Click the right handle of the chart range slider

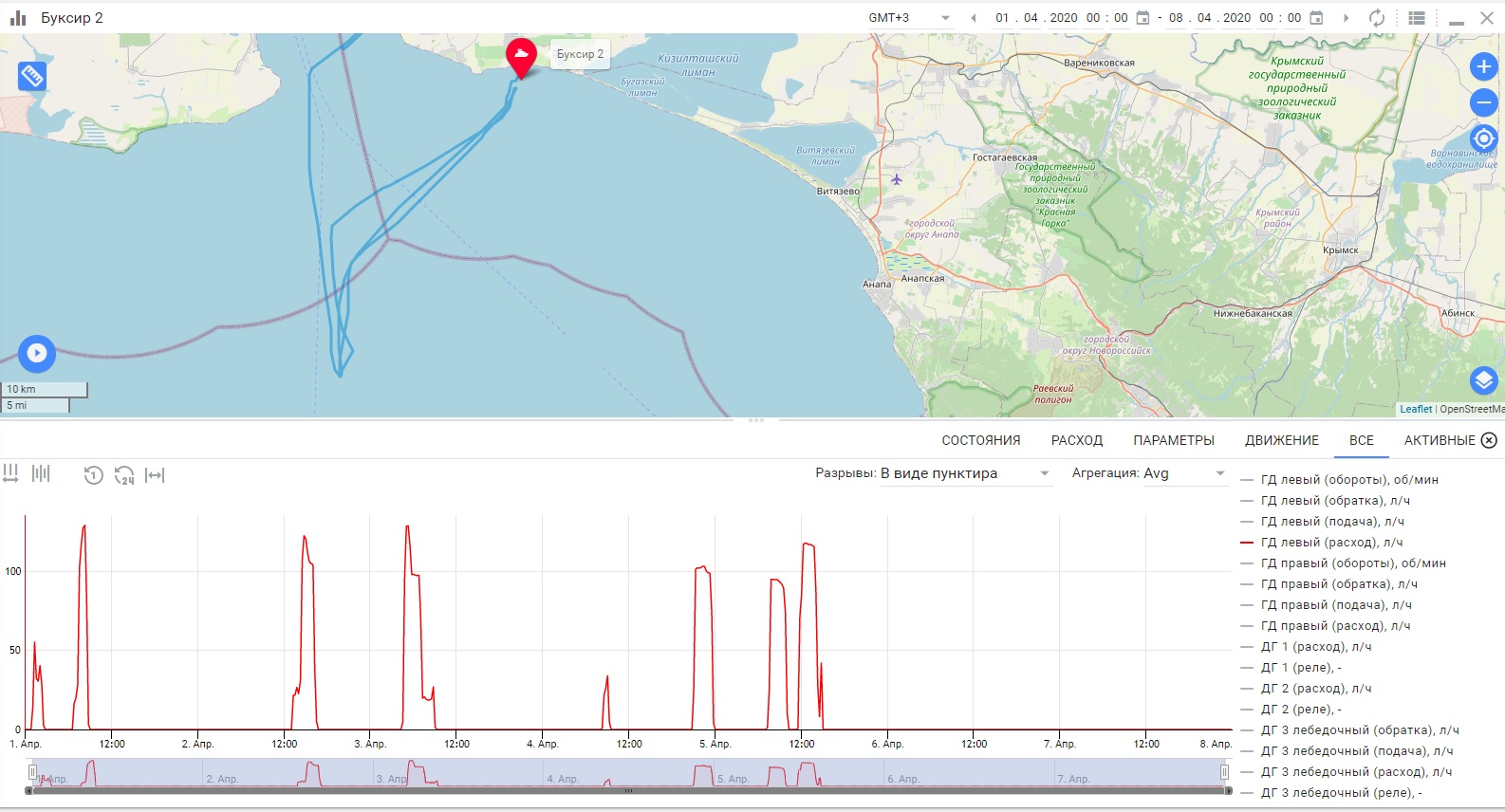click(1224, 772)
